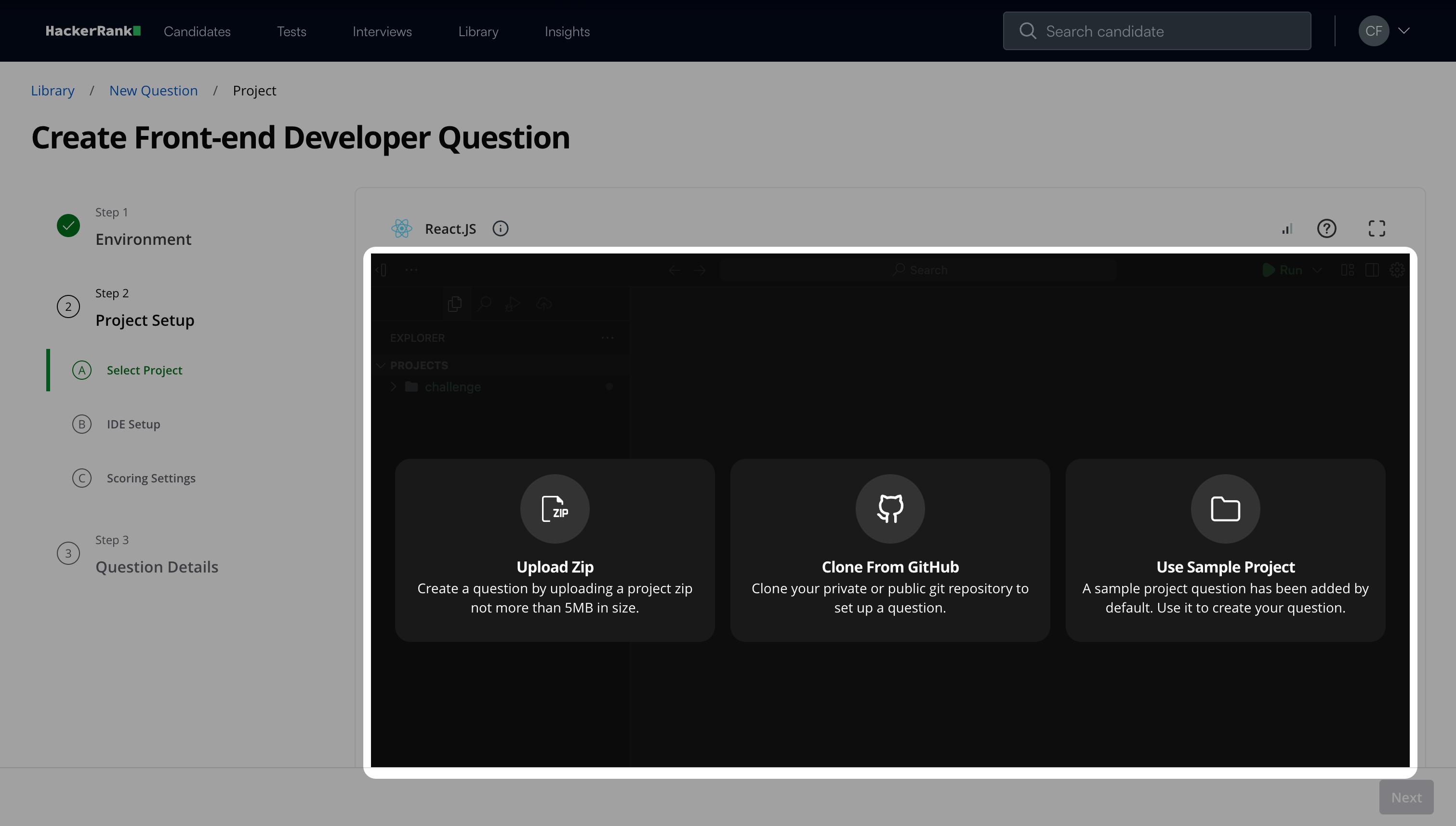This screenshot has width=1456, height=826.
Task: Go to Step 1 Environment
Action: point(143,239)
